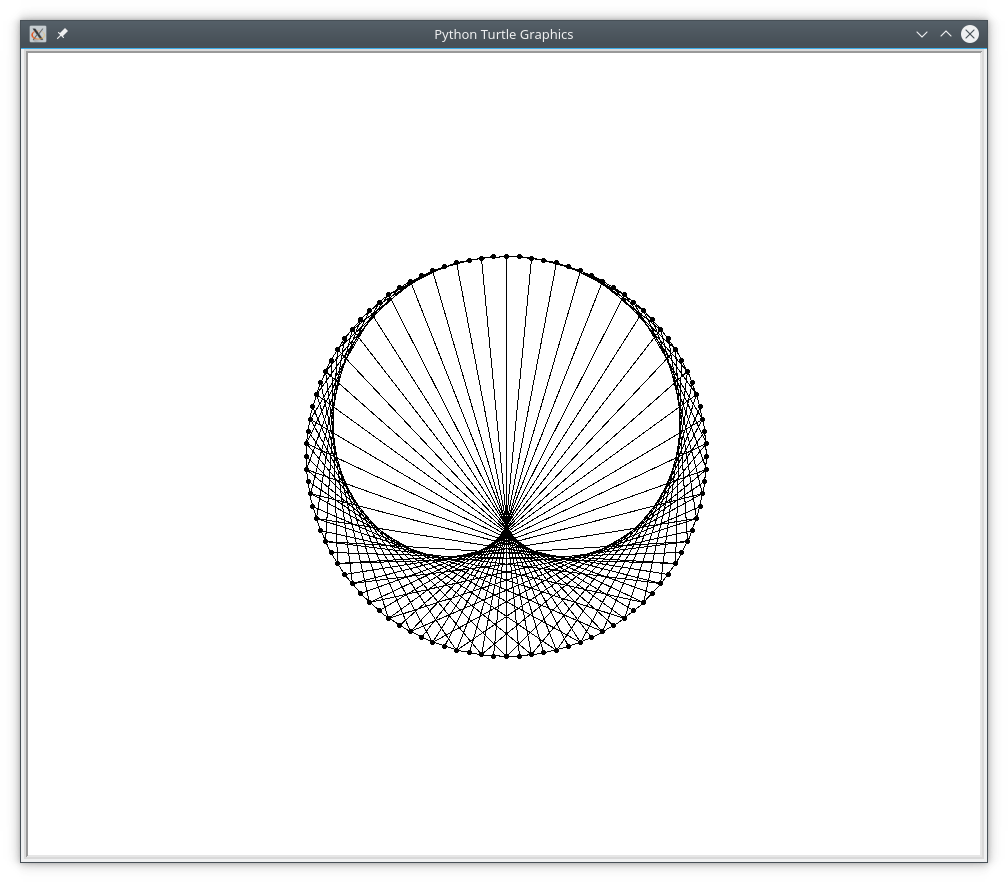Toggle the pin window icon
This screenshot has height=883, width=1008.
pos(62,34)
